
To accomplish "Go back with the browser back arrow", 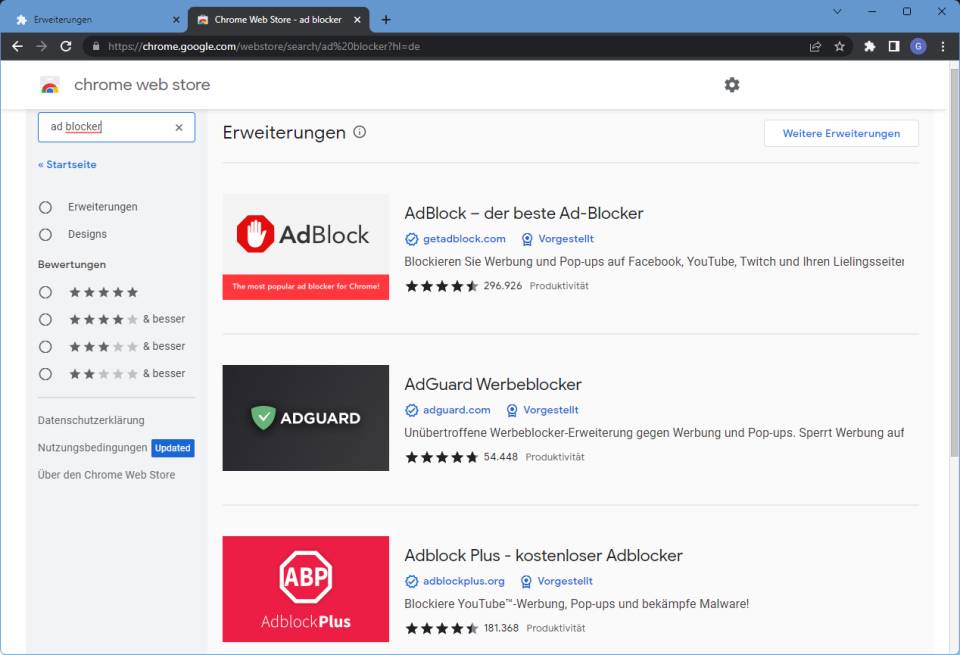I will pos(17,47).
